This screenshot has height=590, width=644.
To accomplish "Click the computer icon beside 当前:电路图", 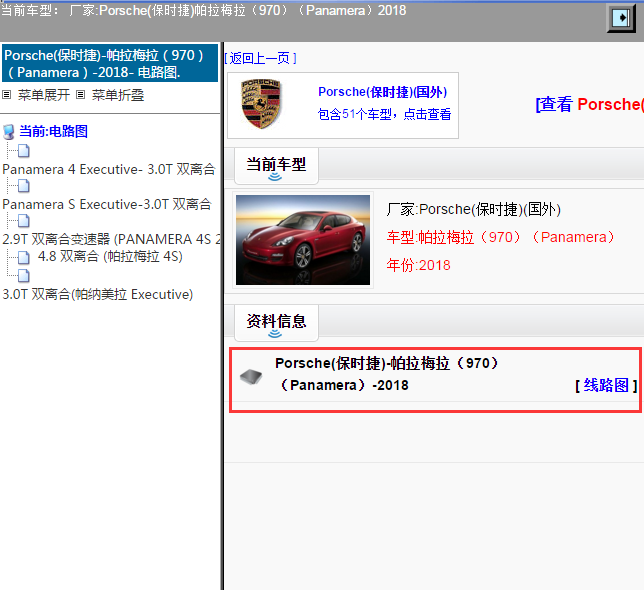I will [x=8, y=132].
